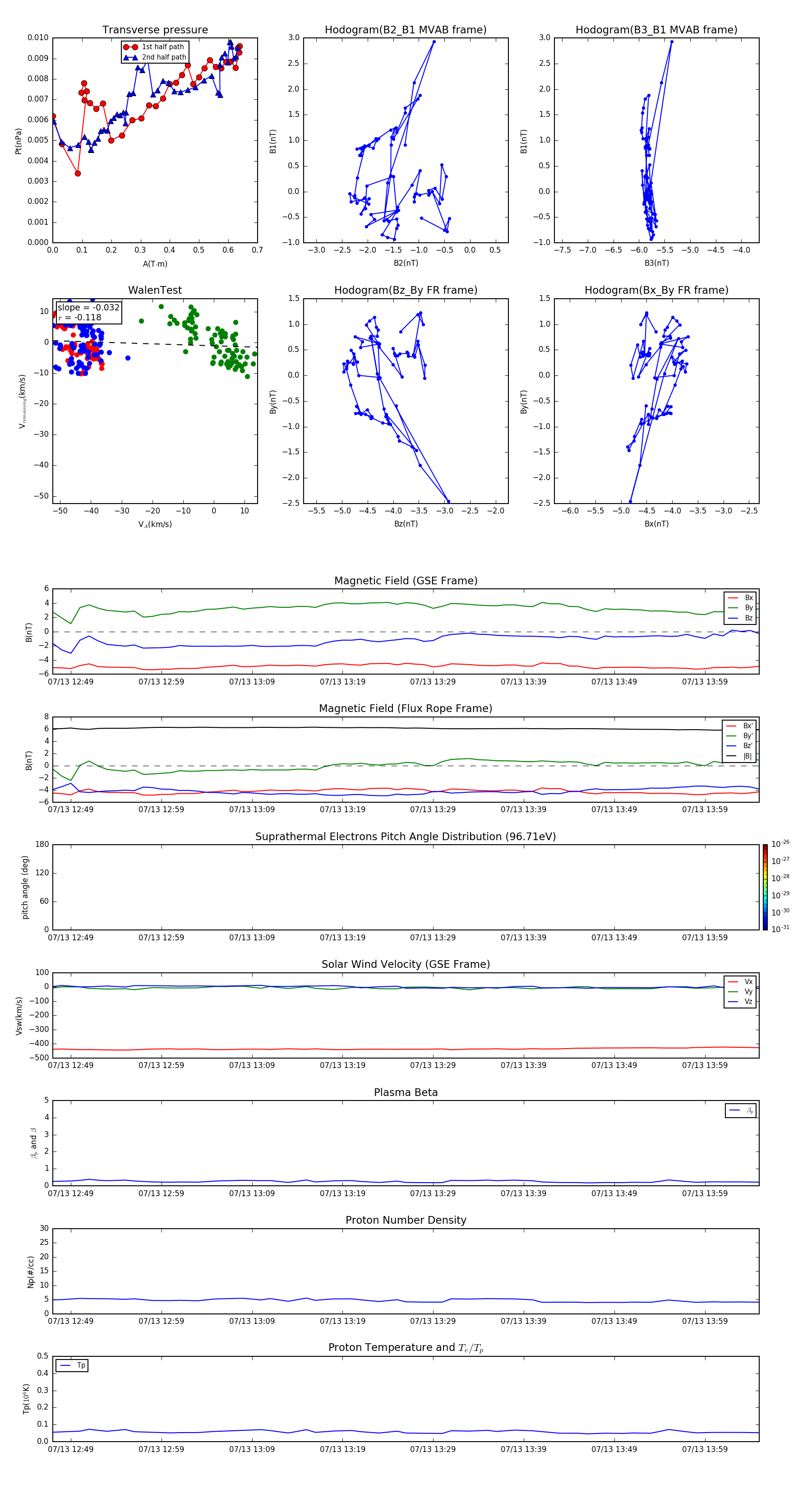
Task: Click the "Proton Number Density" title
Action: click(x=406, y=1220)
